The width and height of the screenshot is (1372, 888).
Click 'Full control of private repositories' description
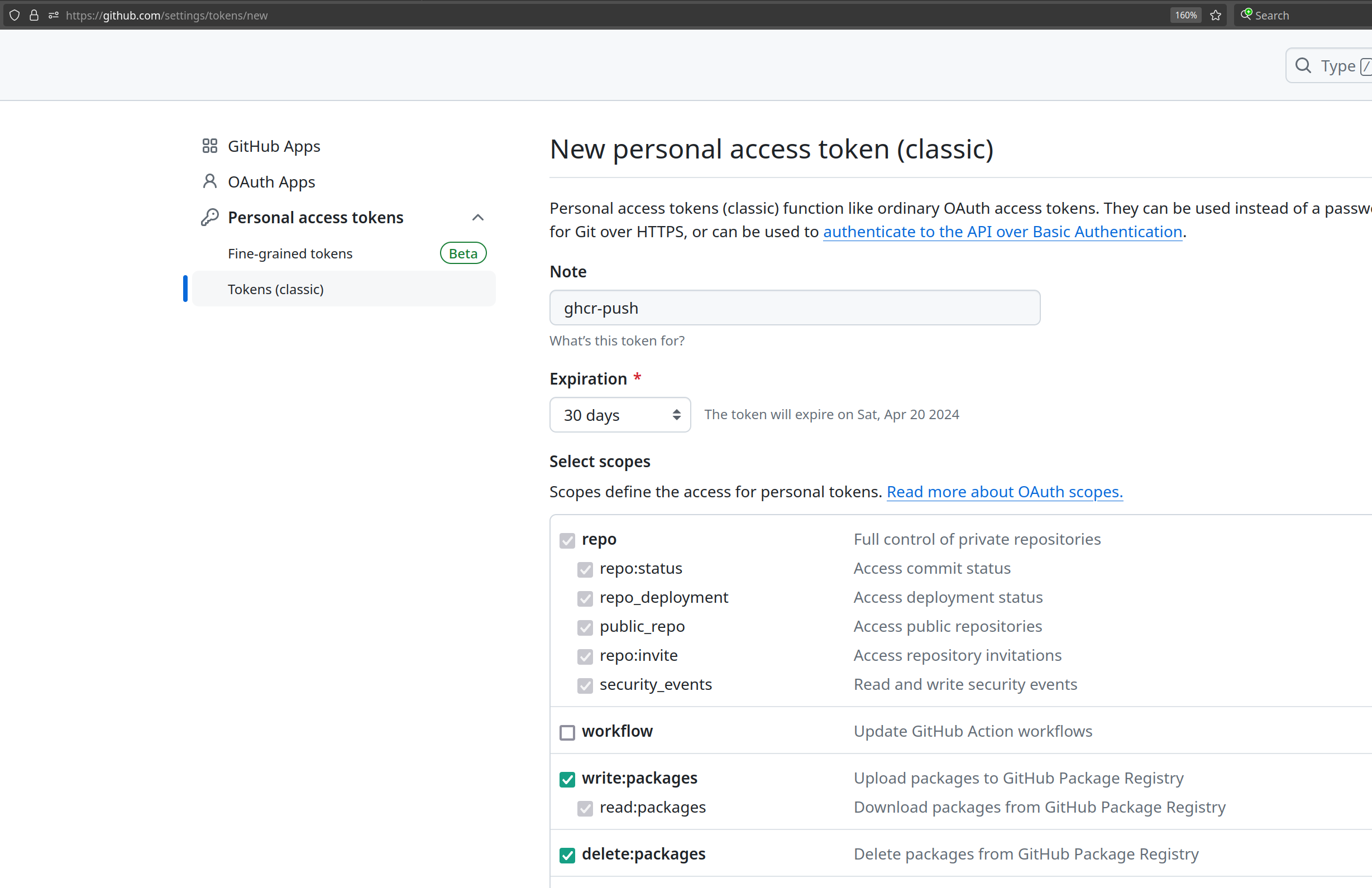click(x=977, y=539)
